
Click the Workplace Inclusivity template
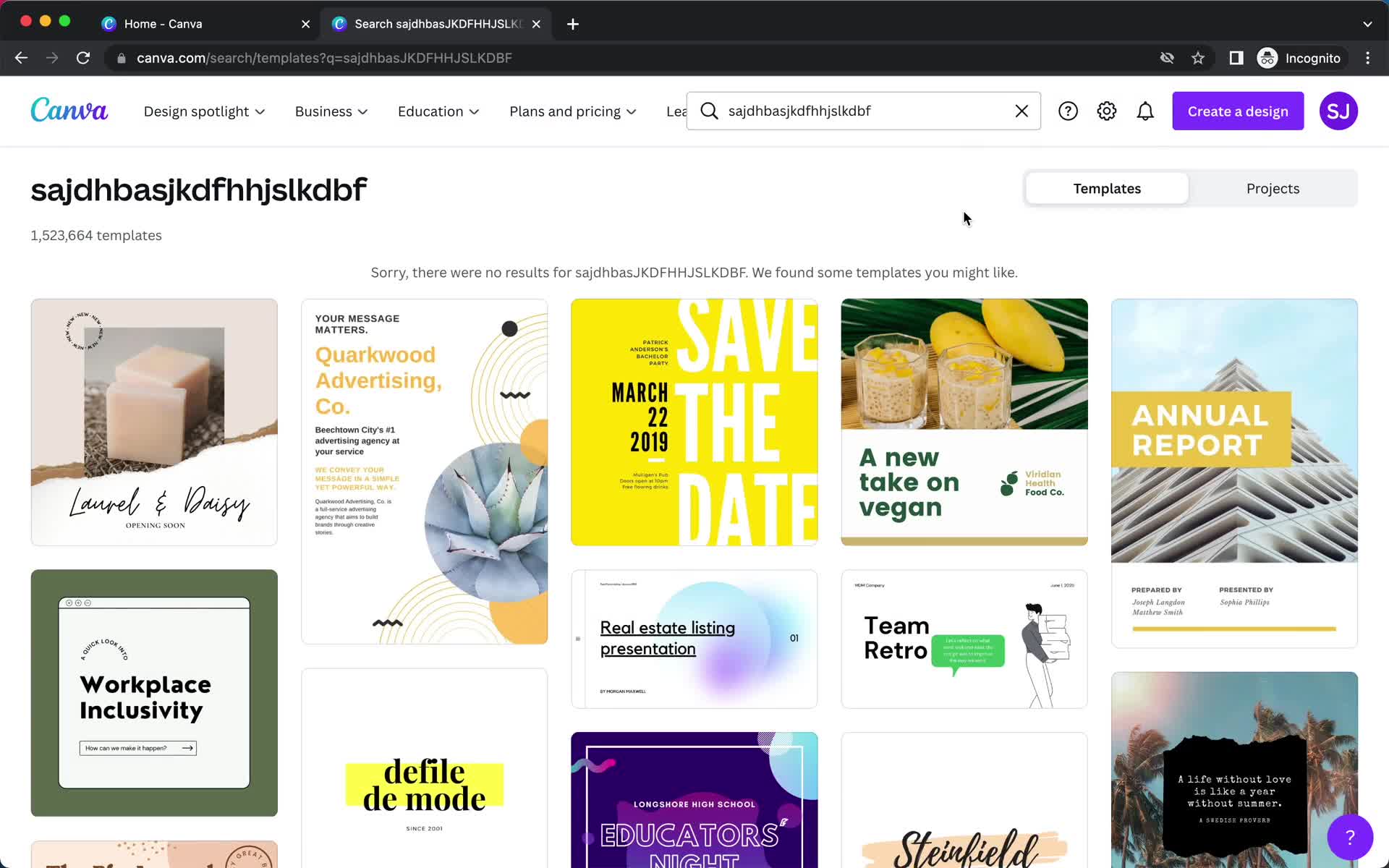154,692
